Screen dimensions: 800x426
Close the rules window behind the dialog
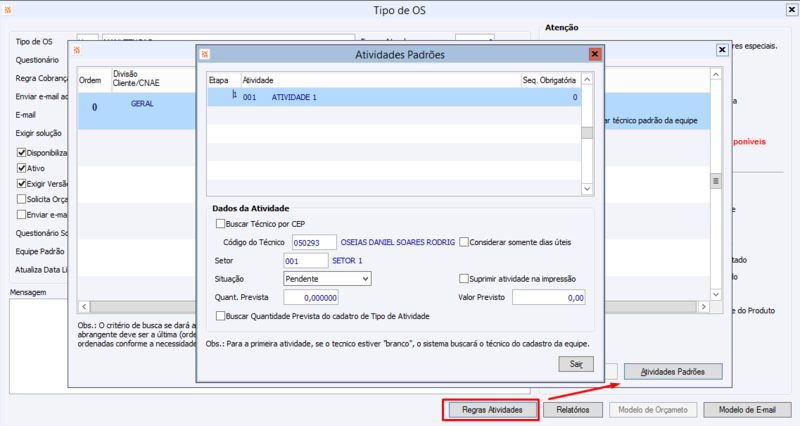(722, 49)
